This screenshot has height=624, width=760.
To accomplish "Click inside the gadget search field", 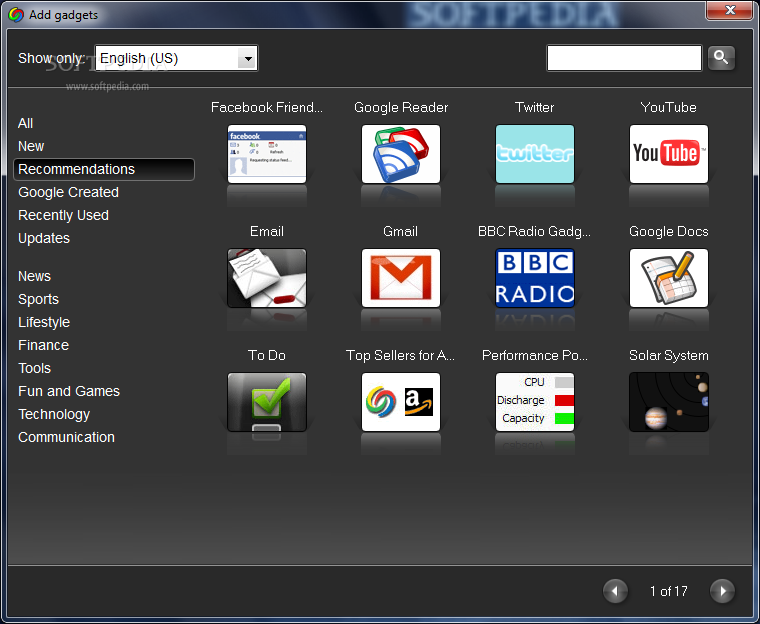I will [x=624, y=59].
